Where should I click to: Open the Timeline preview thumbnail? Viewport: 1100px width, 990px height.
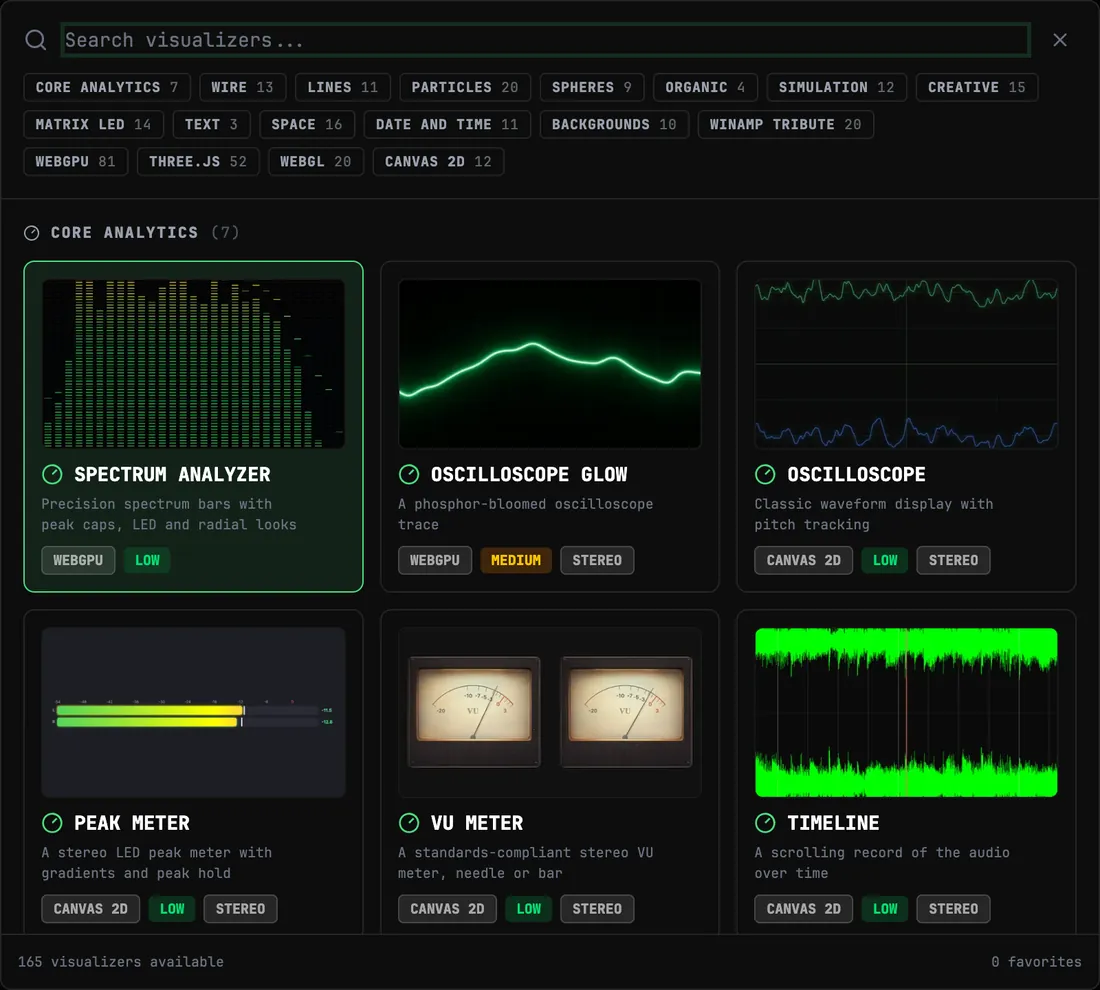tap(906, 712)
